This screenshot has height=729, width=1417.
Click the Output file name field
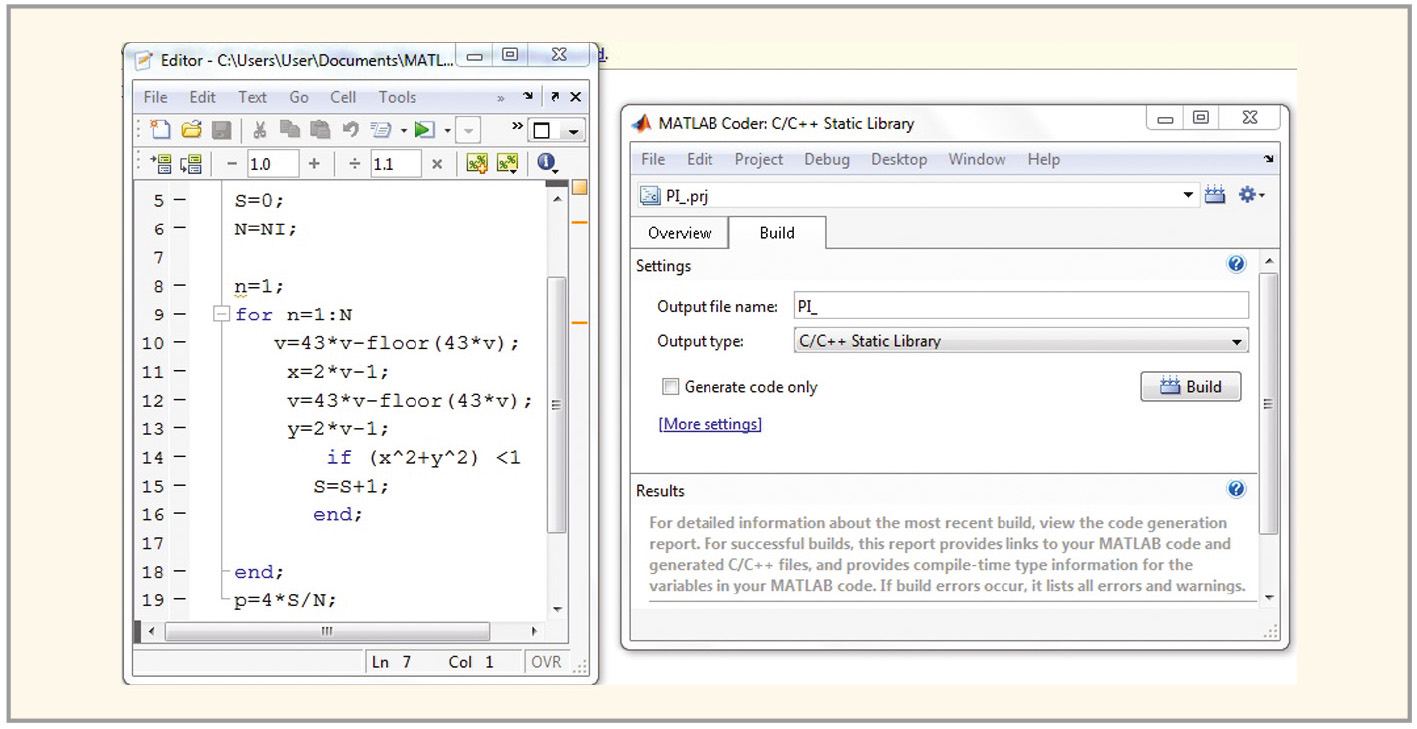(1020, 306)
